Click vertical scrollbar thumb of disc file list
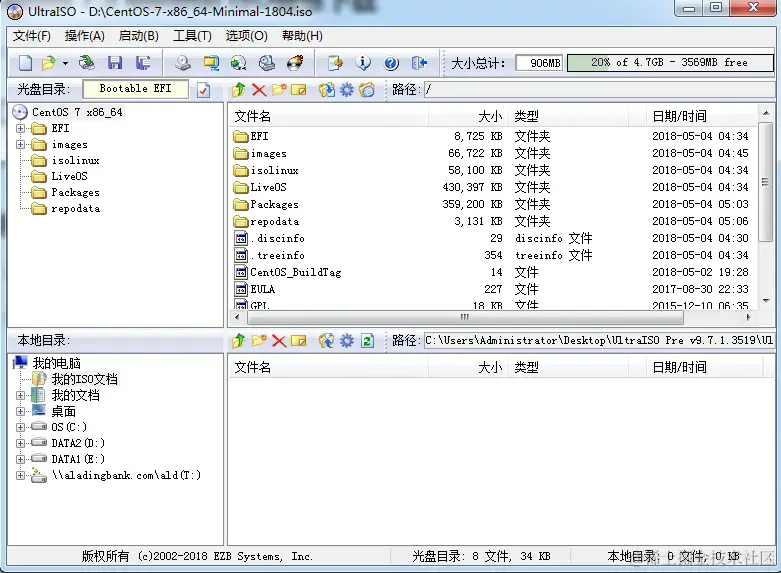 766,182
